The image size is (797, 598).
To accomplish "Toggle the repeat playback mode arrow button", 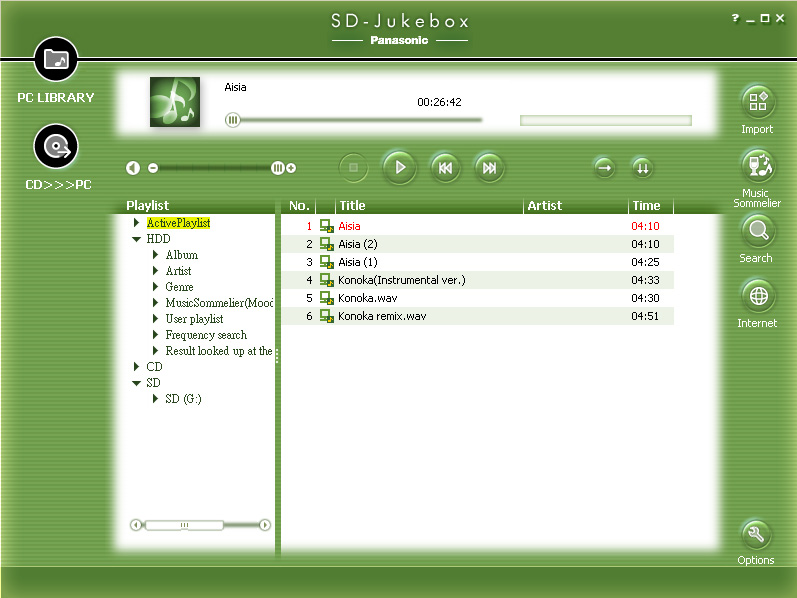I will (x=603, y=168).
